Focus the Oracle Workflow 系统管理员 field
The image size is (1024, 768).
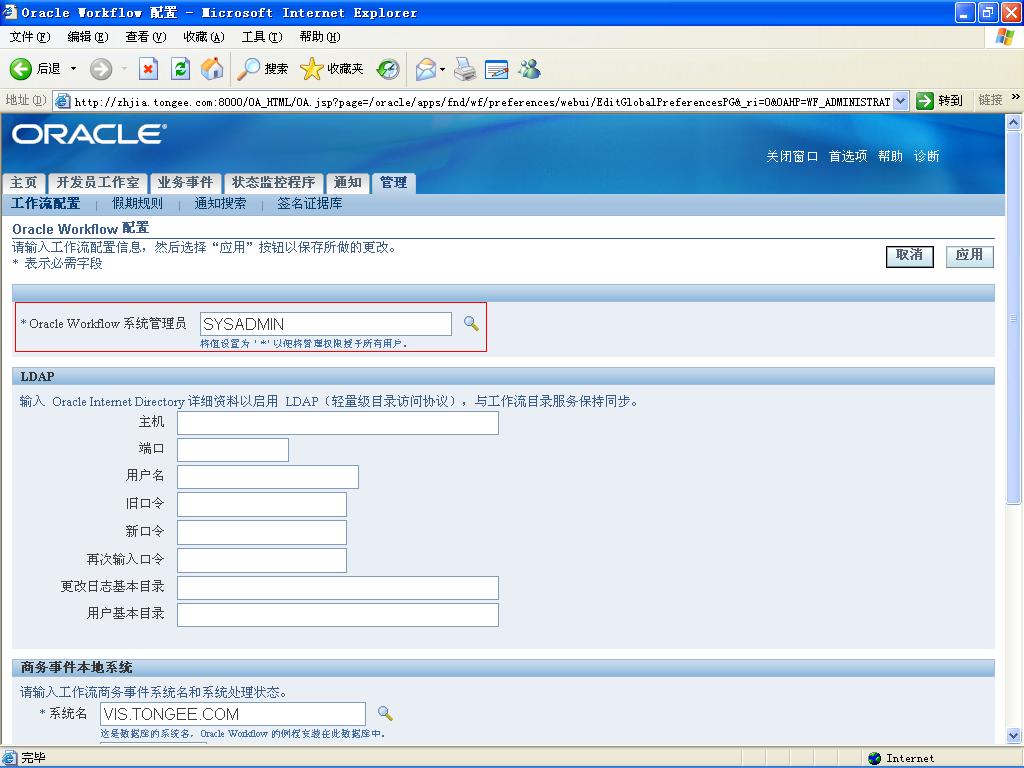326,324
